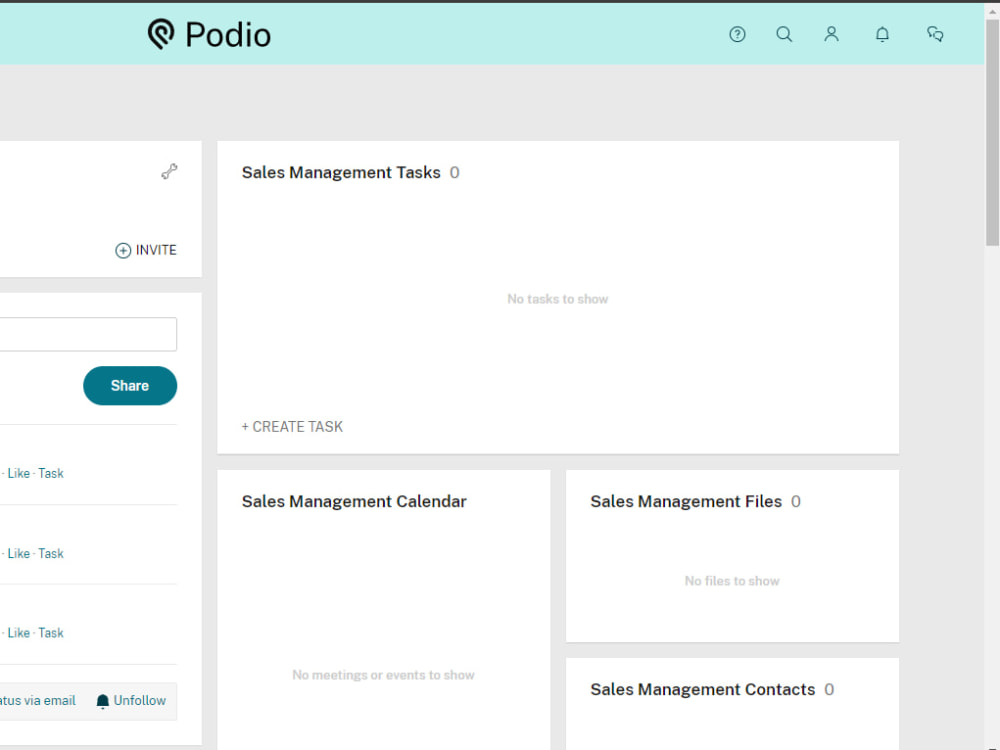1000x750 pixels.
Task: Click Task on the third activity post
Action: tap(51, 633)
